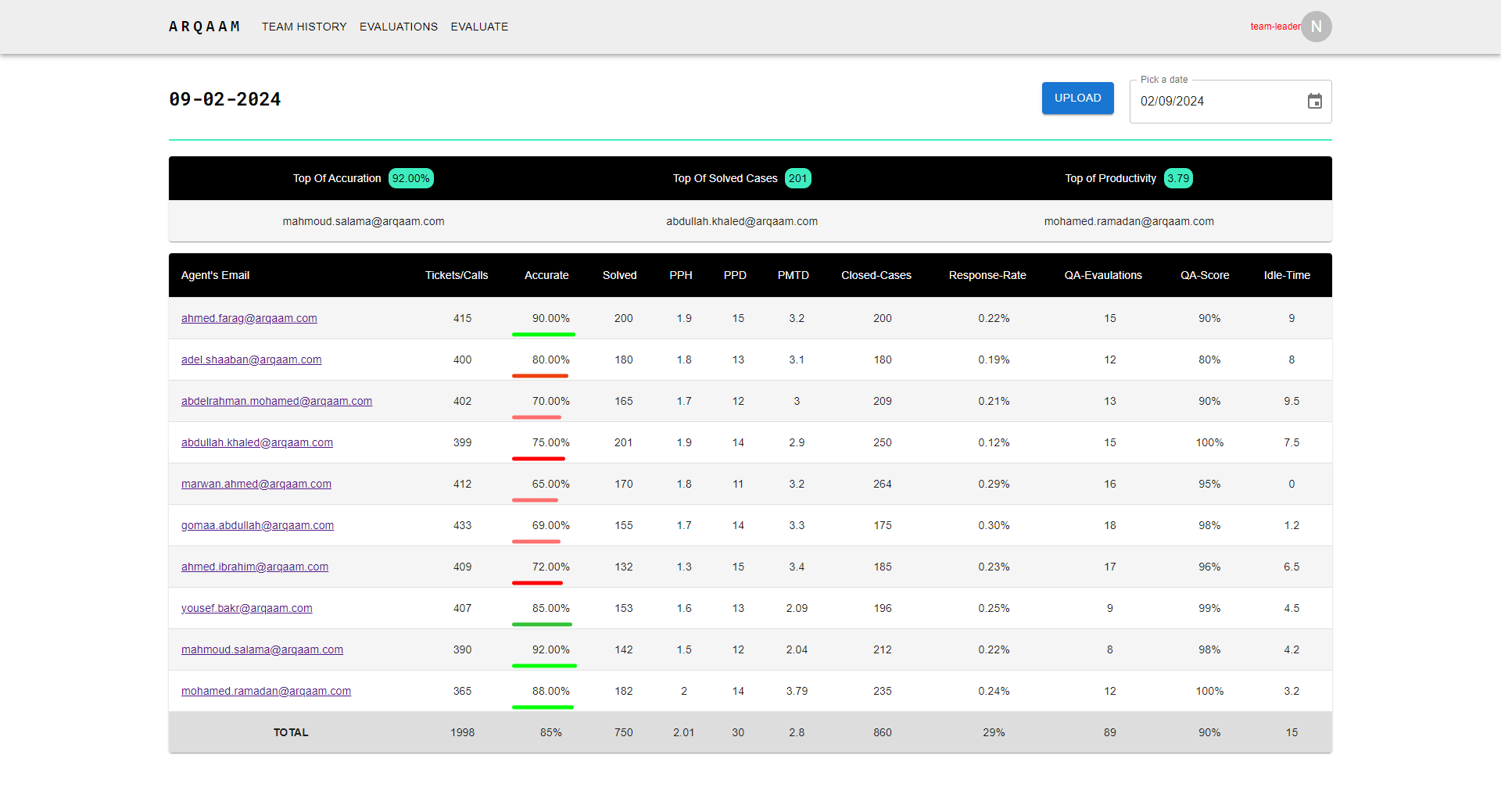Screen dimensions: 1501x812
Task: Click the PMTD column header
Action: coord(793,275)
